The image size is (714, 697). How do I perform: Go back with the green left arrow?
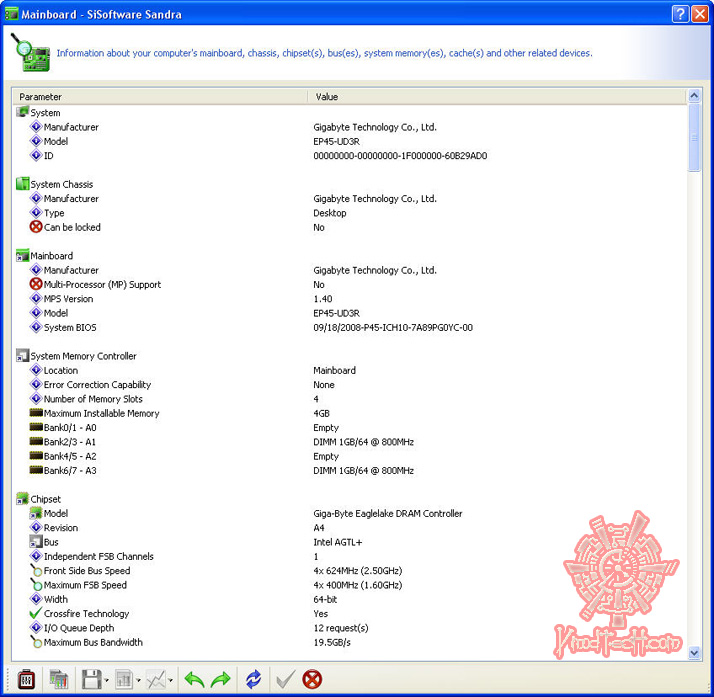(194, 679)
